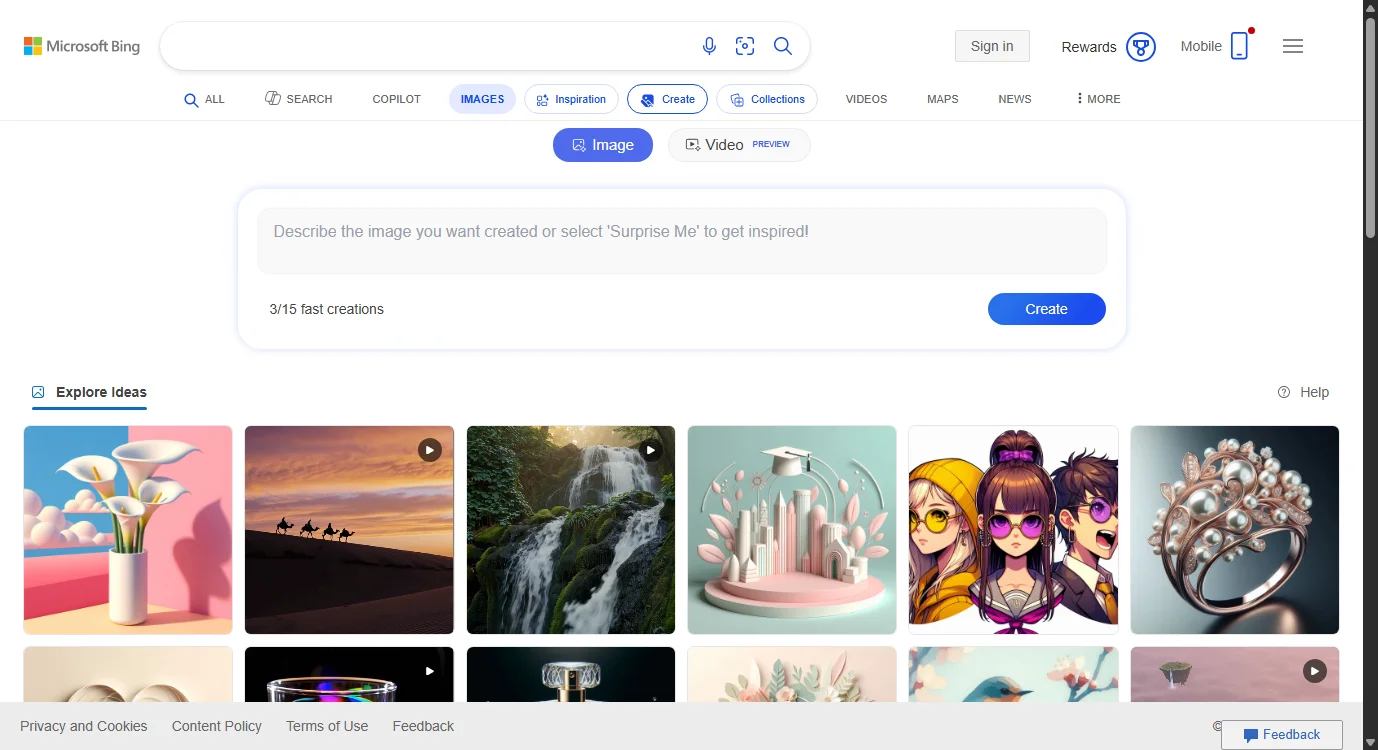Activate the voice search microphone icon
The width and height of the screenshot is (1378, 750).
coord(709,45)
